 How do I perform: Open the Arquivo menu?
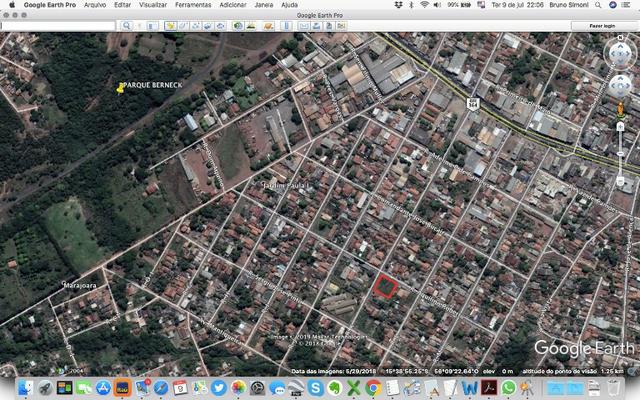(x=95, y=5)
